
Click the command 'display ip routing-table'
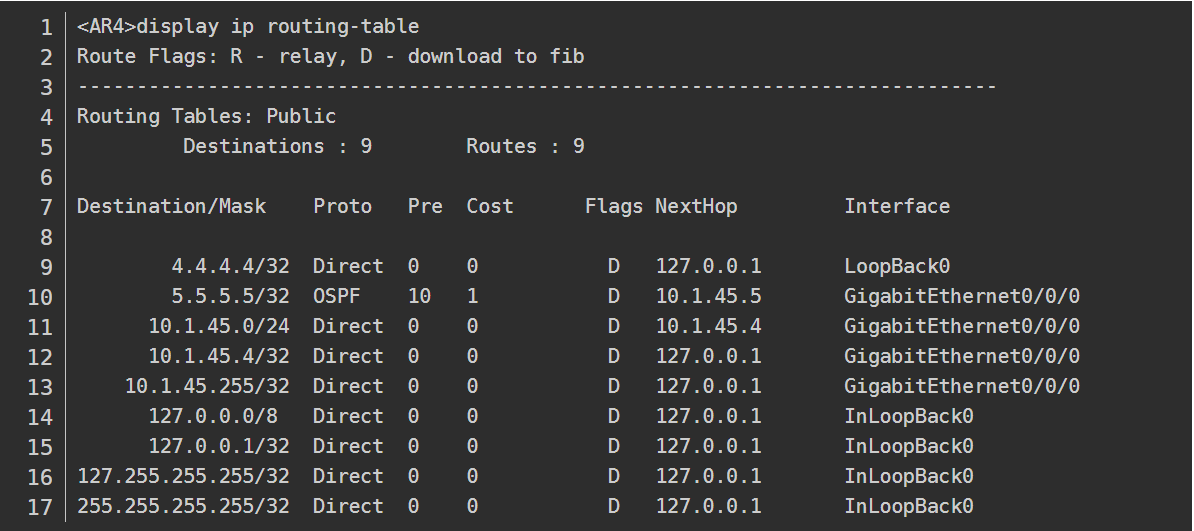[277, 27]
